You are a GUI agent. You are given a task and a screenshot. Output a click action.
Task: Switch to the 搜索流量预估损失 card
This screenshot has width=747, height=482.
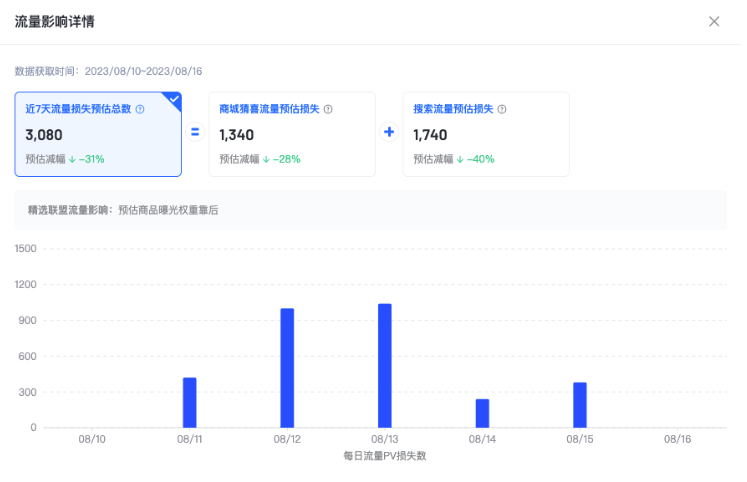pos(485,134)
